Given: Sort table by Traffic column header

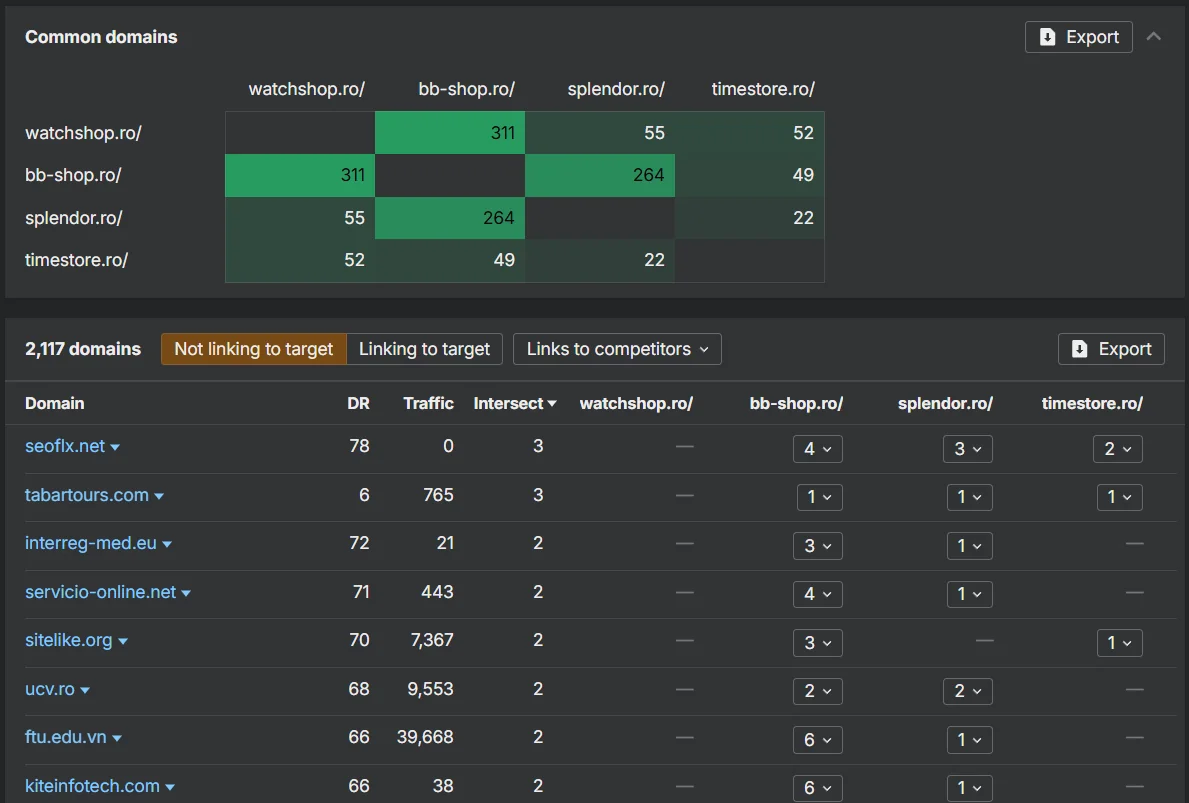Looking at the screenshot, I should (428, 403).
